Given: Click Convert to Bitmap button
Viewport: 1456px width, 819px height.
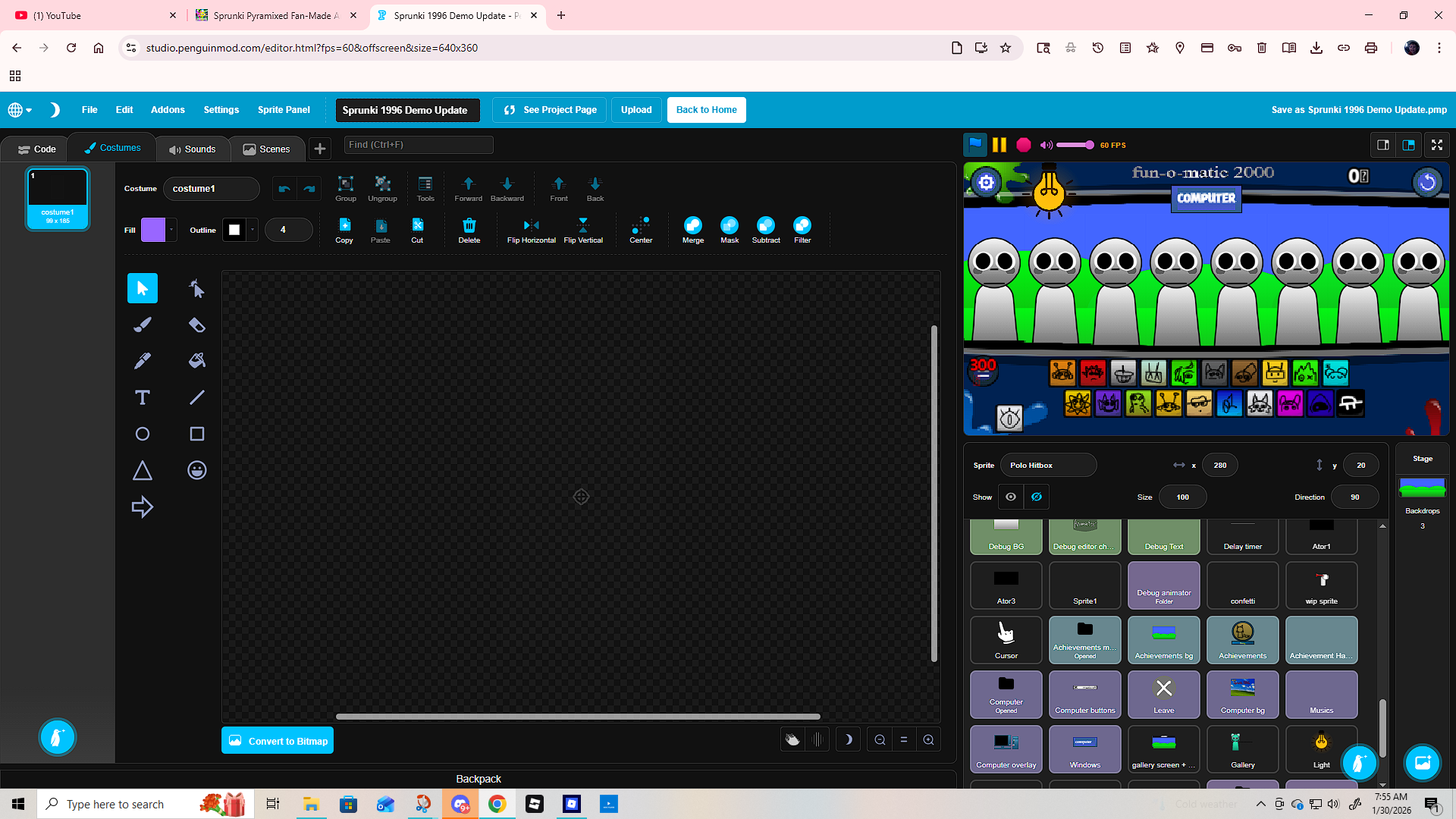Looking at the screenshot, I should pyautogui.click(x=278, y=741).
